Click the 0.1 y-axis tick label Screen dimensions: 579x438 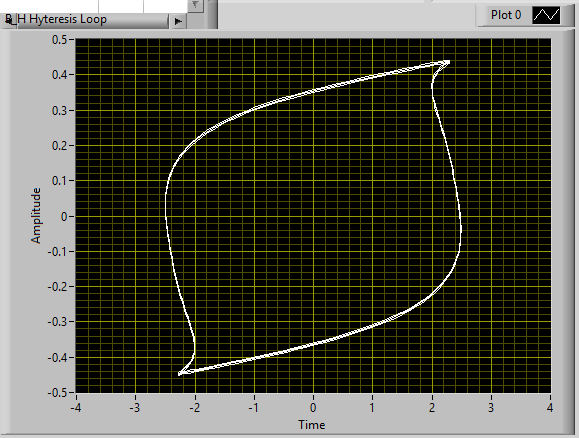[x=59, y=181]
